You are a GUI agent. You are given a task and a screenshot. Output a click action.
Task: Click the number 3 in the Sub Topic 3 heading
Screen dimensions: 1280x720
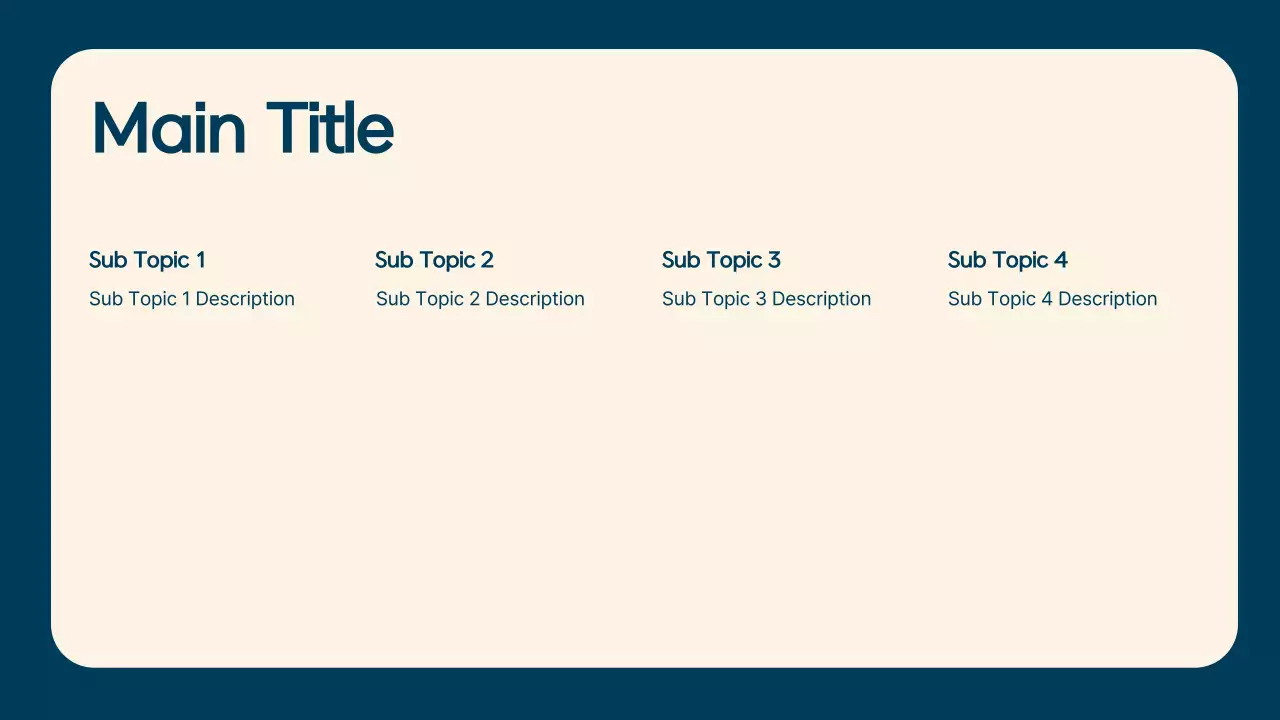point(774,260)
